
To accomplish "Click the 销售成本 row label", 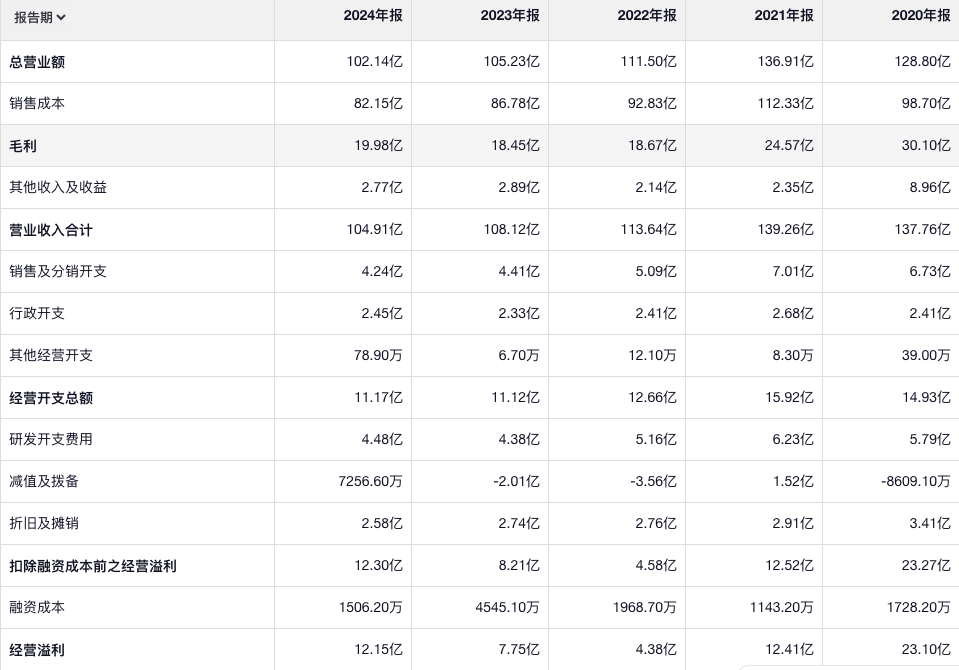I will point(37,104).
